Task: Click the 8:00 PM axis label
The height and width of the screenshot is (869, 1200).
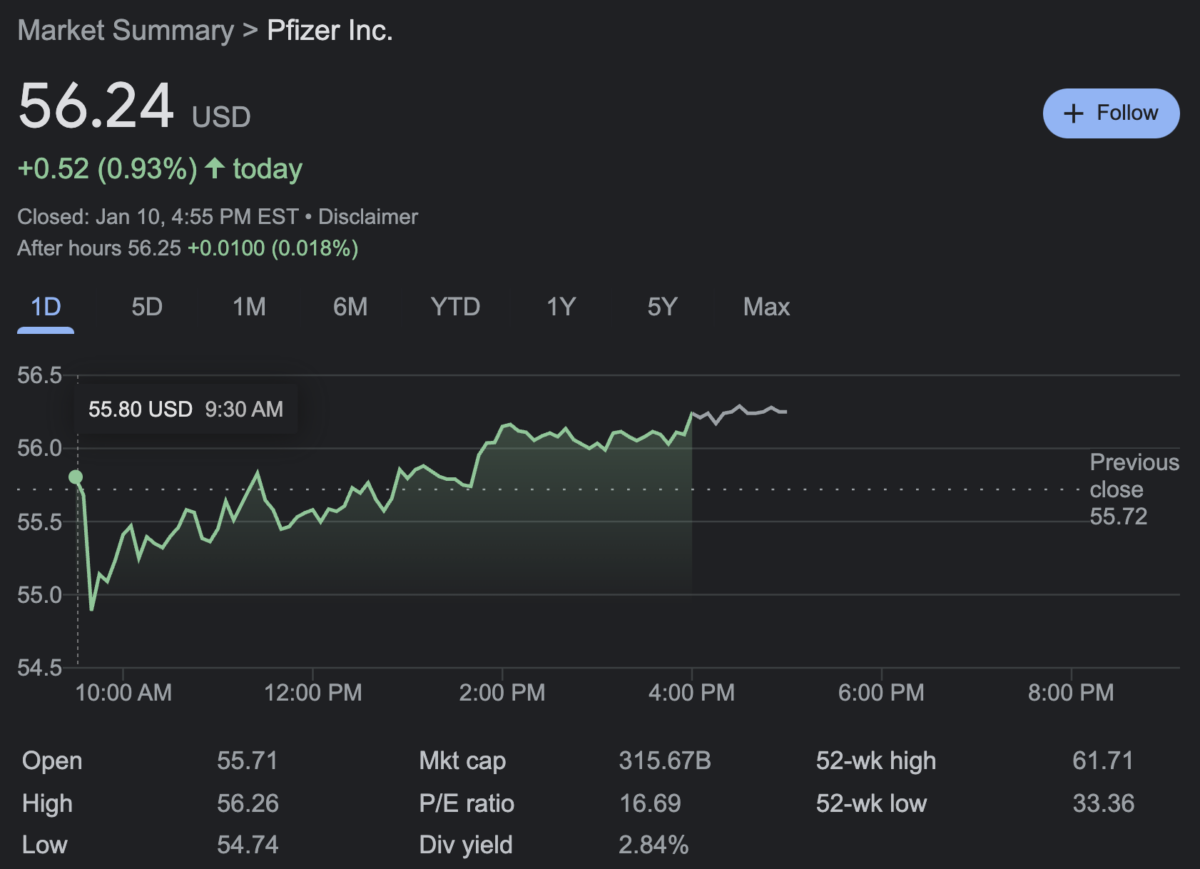Action: point(1071,692)
